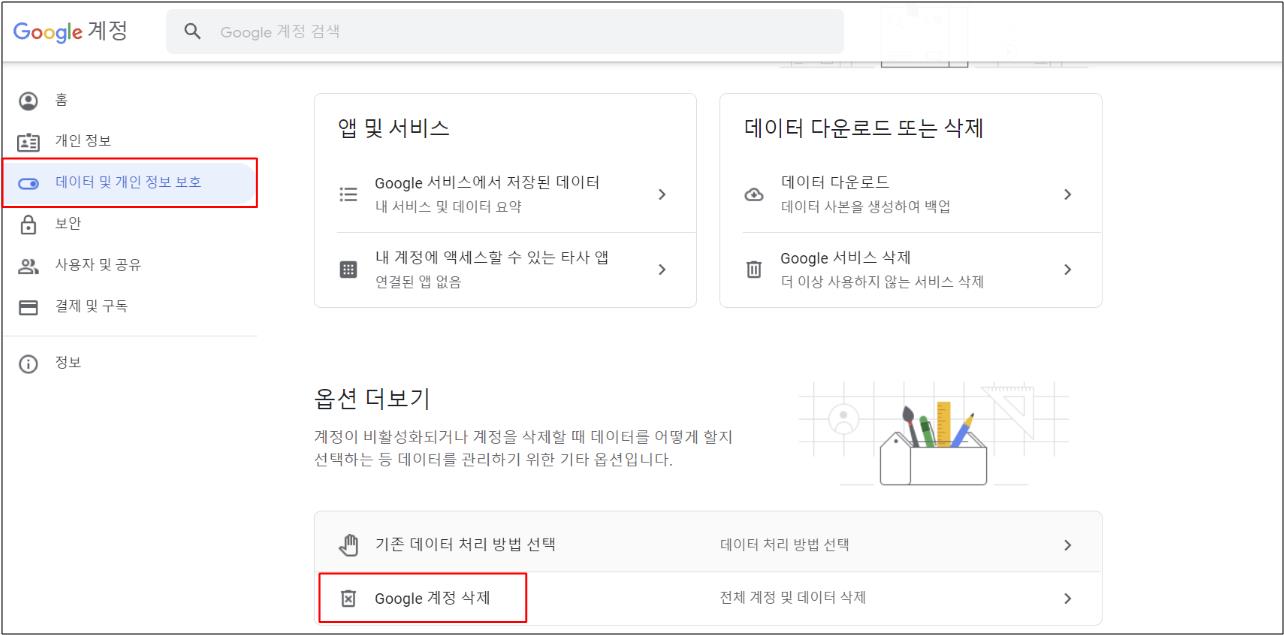Expand chevron for Google 서비스에서 저장된 데이터
1284x635 pixels.
click(662, 194)
